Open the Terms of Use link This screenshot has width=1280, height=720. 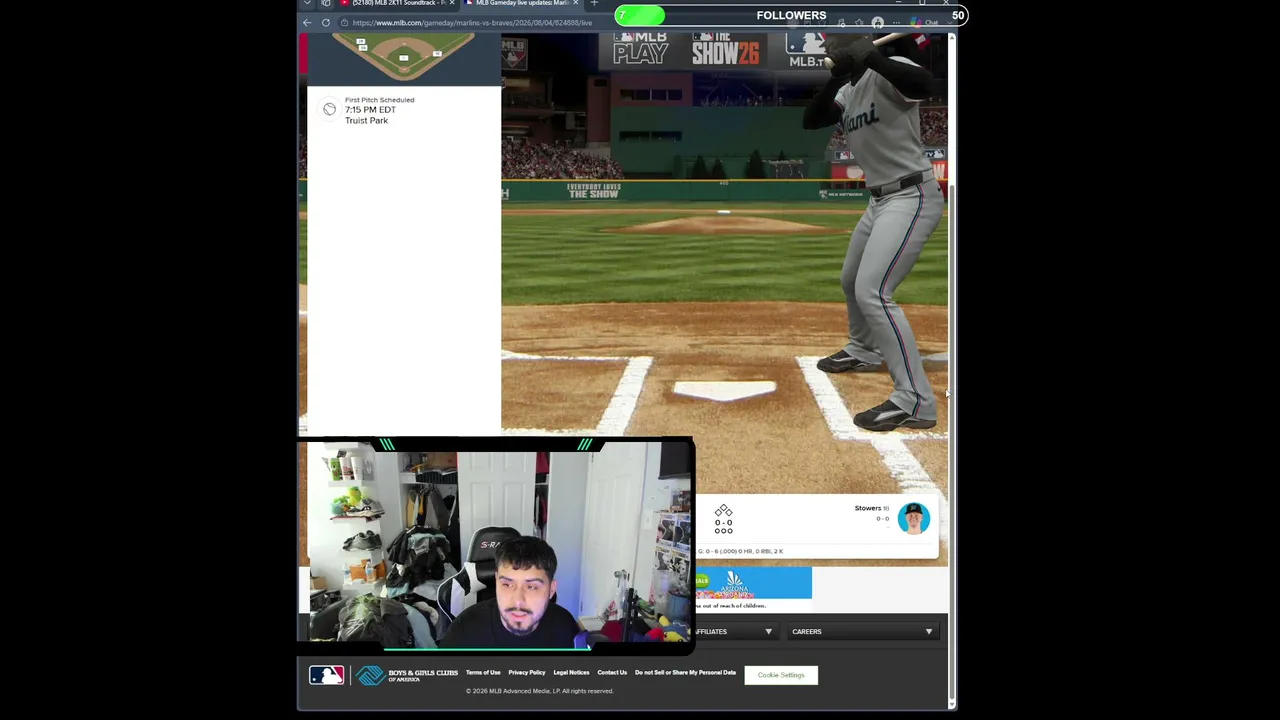[483, 673]
